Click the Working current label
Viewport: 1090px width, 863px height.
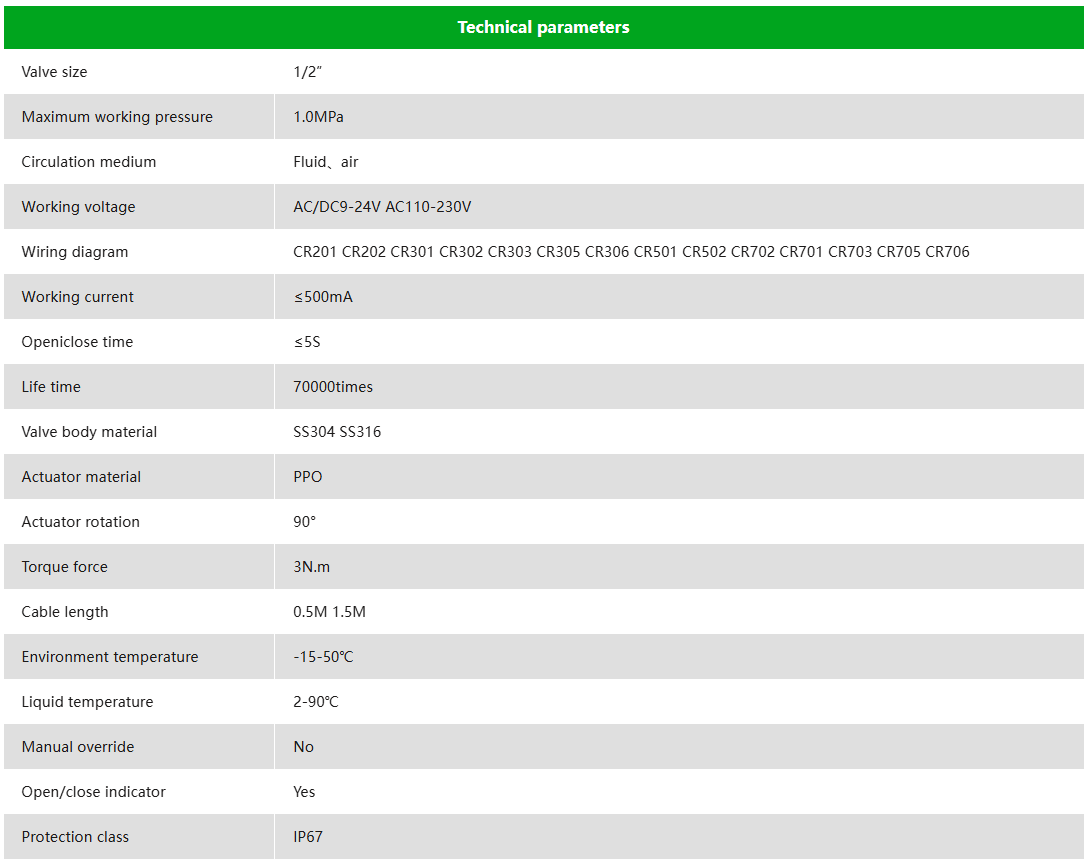tap(77, 297)
